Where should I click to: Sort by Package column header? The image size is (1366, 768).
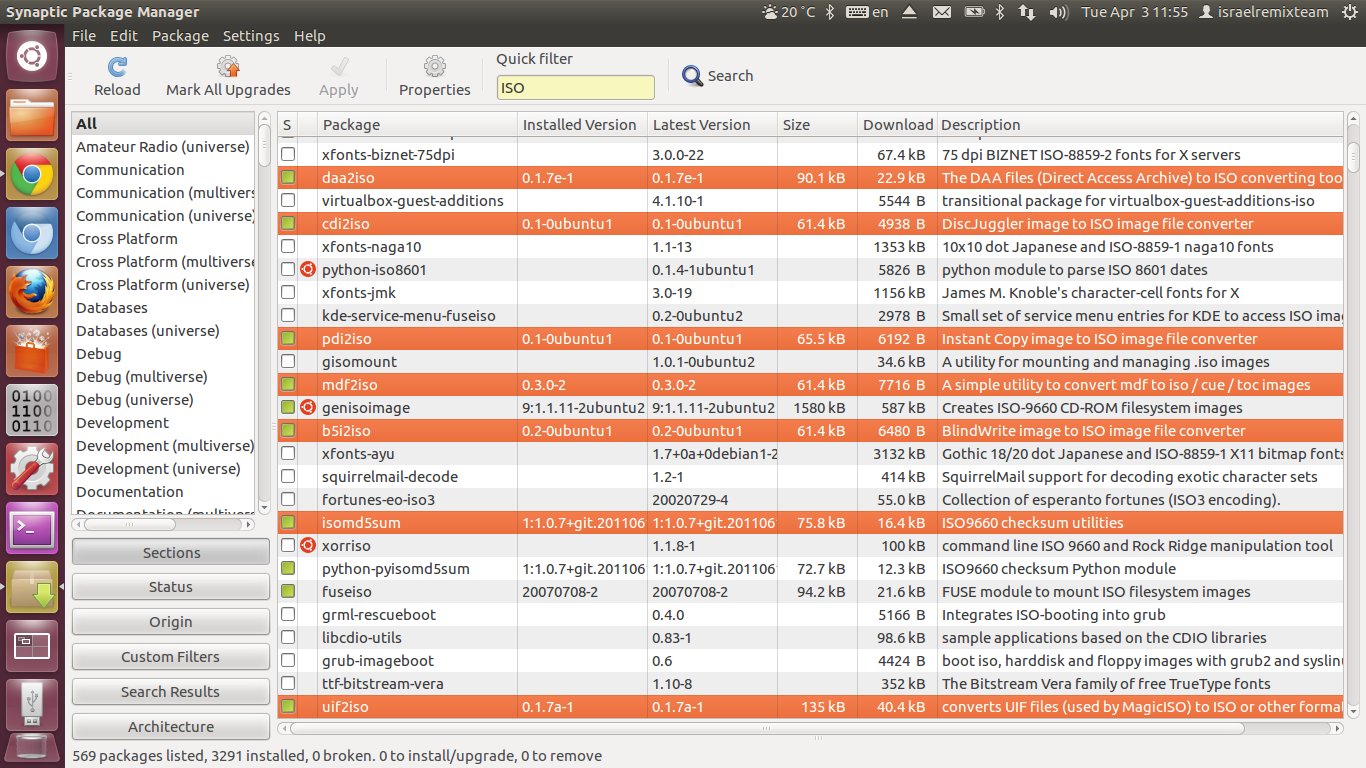point(417,125)
